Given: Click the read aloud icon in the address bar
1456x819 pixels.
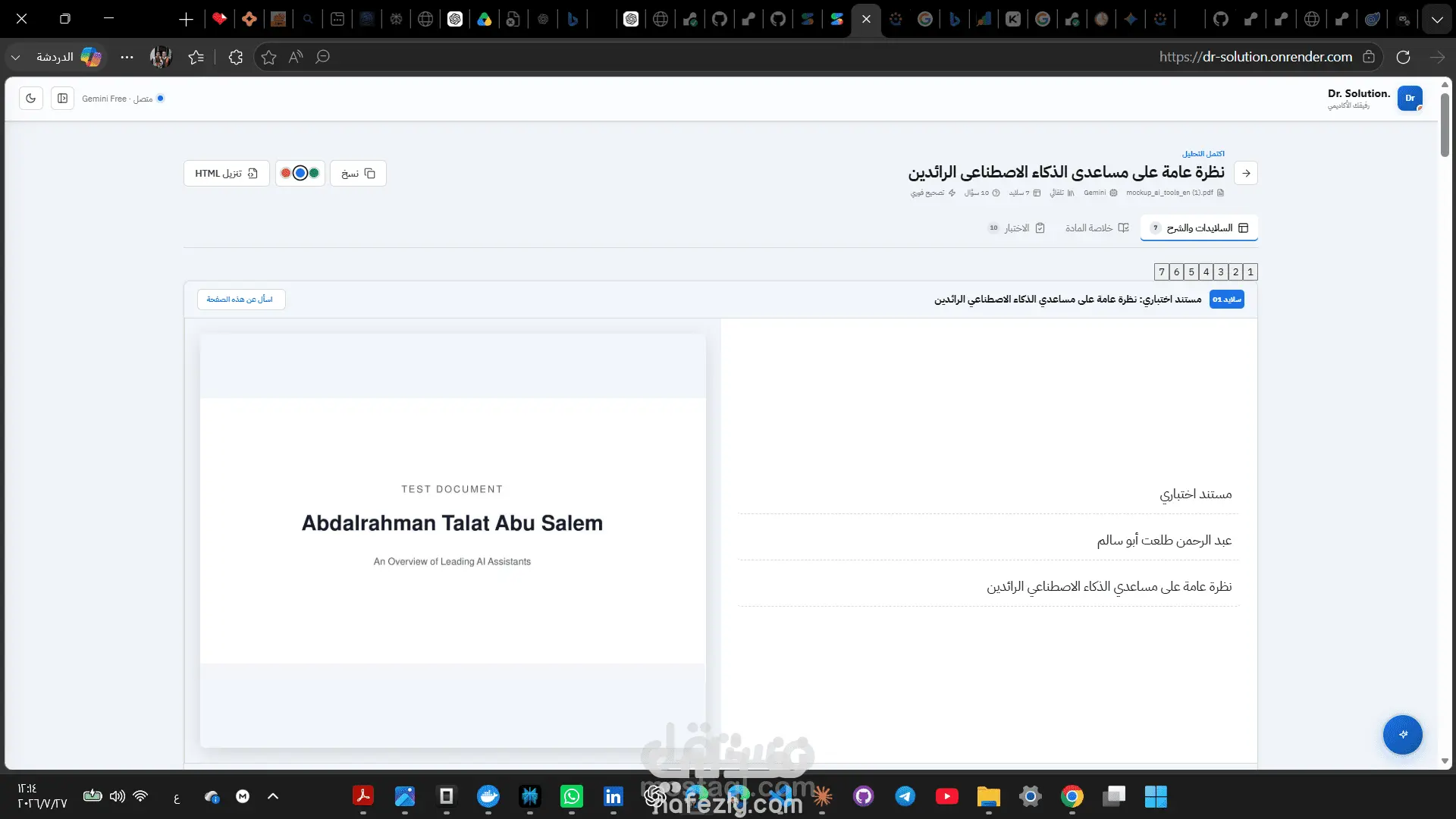Looking at the screenshot, I should [x=296, y=57].
